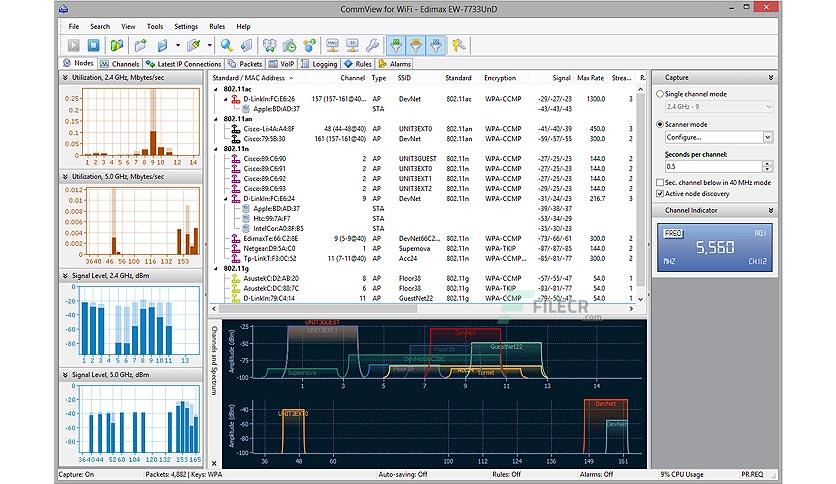The image size is (836, 484).
Task: Close the Channels and Spectrum pane with X
Action: [214, 463]
